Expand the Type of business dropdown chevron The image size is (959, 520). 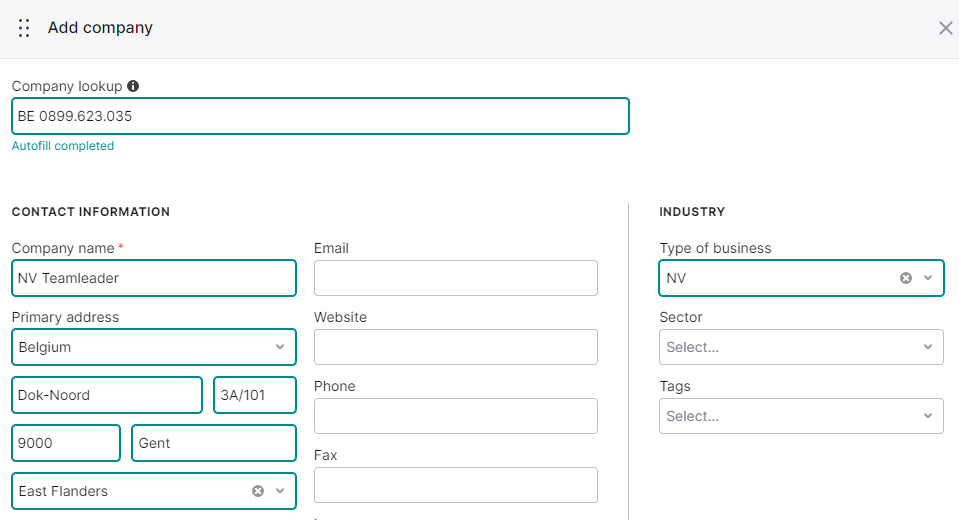click(x=928, y=278)
